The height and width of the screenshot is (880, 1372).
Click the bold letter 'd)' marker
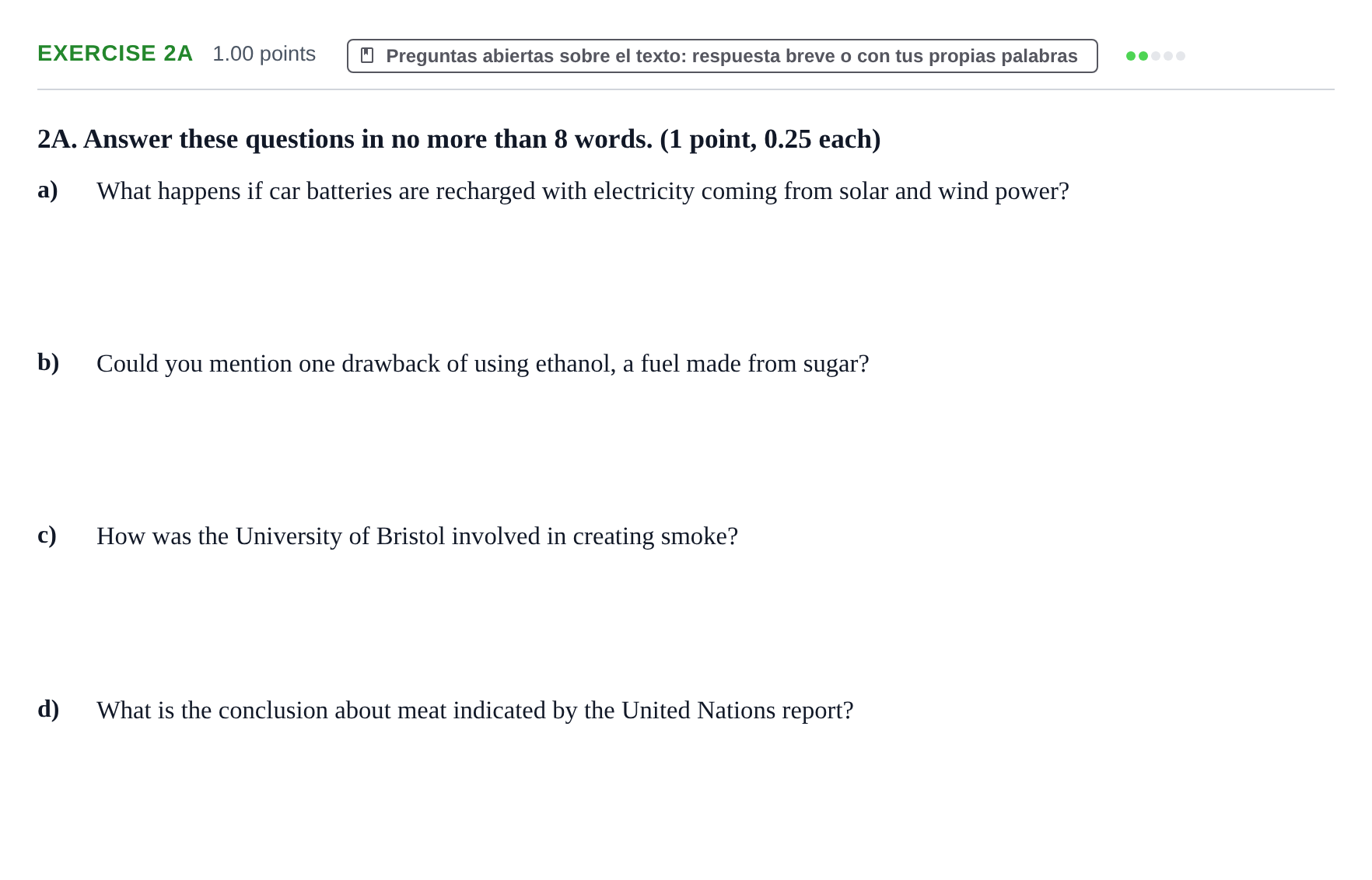click(48, 709)
